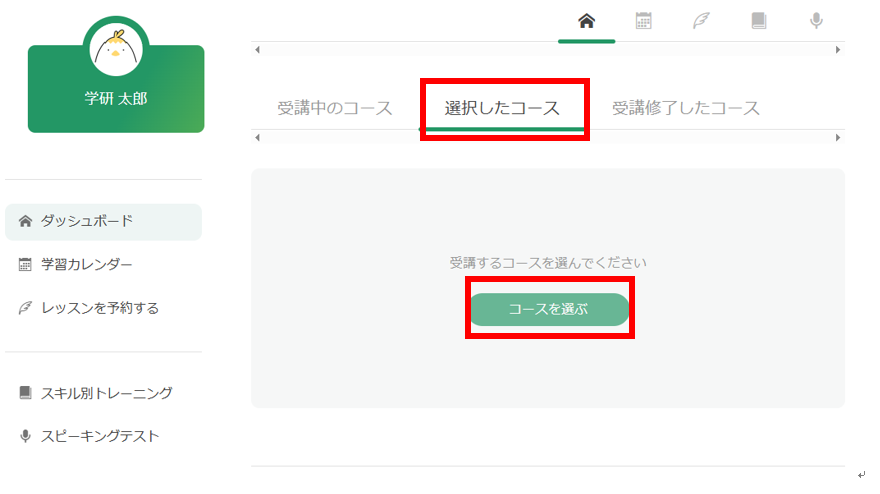880x494 pixels.
Task: Click the text 受講するコースを選んでください
Action: [548, 263]
